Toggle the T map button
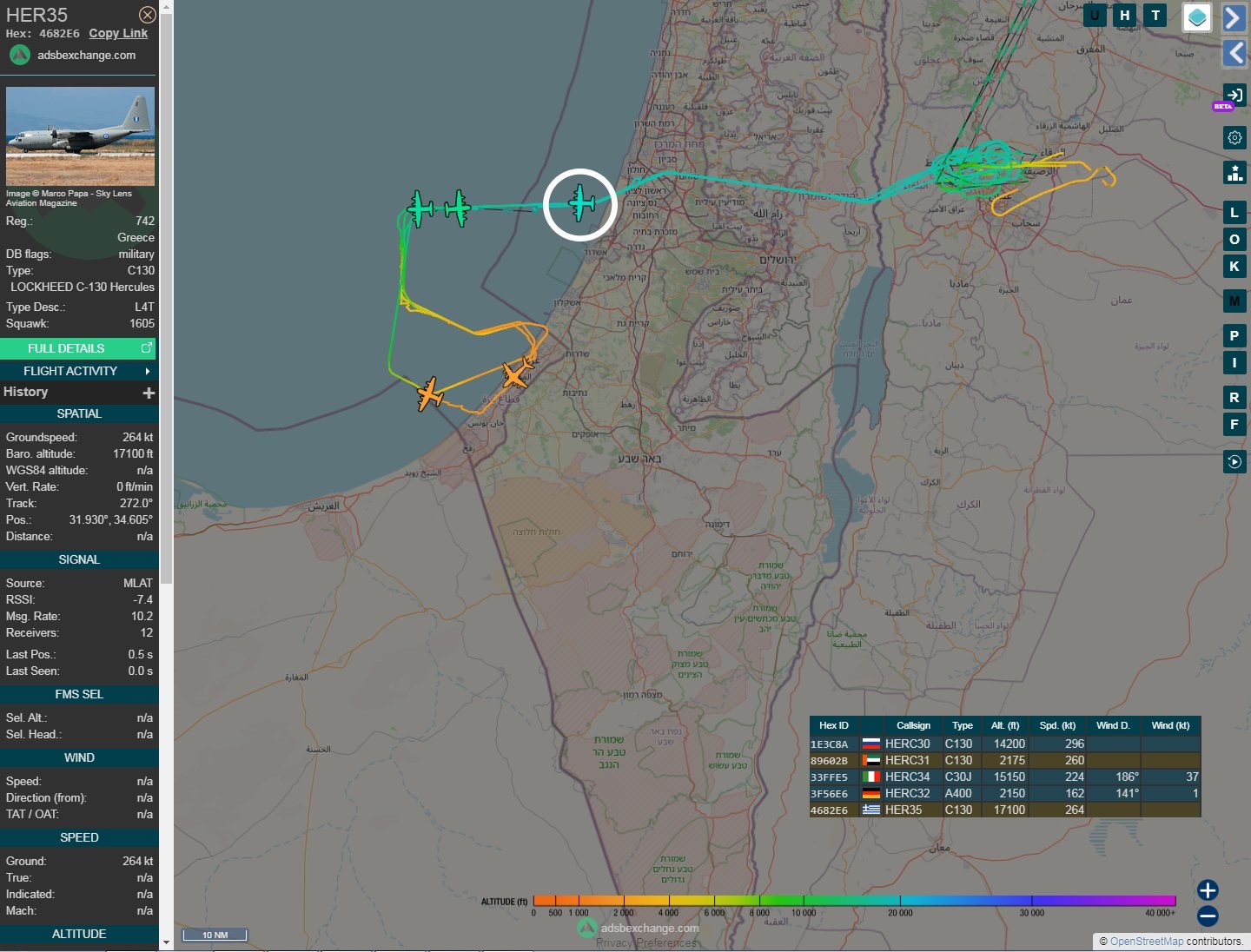Viewport: 1251px width, 952px height. (x=1155, y=16)
